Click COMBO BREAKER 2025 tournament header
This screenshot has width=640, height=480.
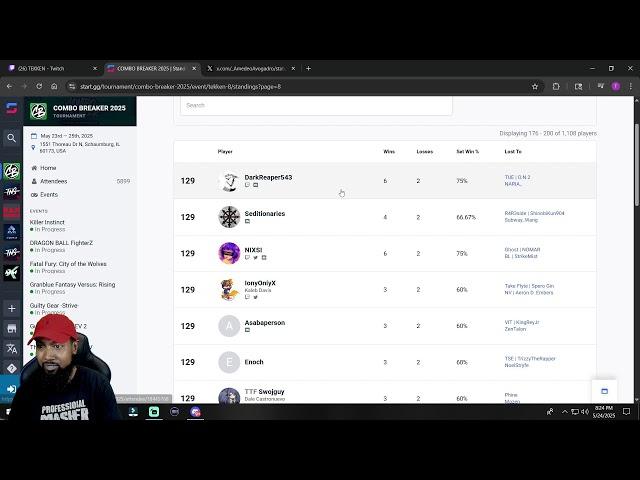tap(80, 111)
